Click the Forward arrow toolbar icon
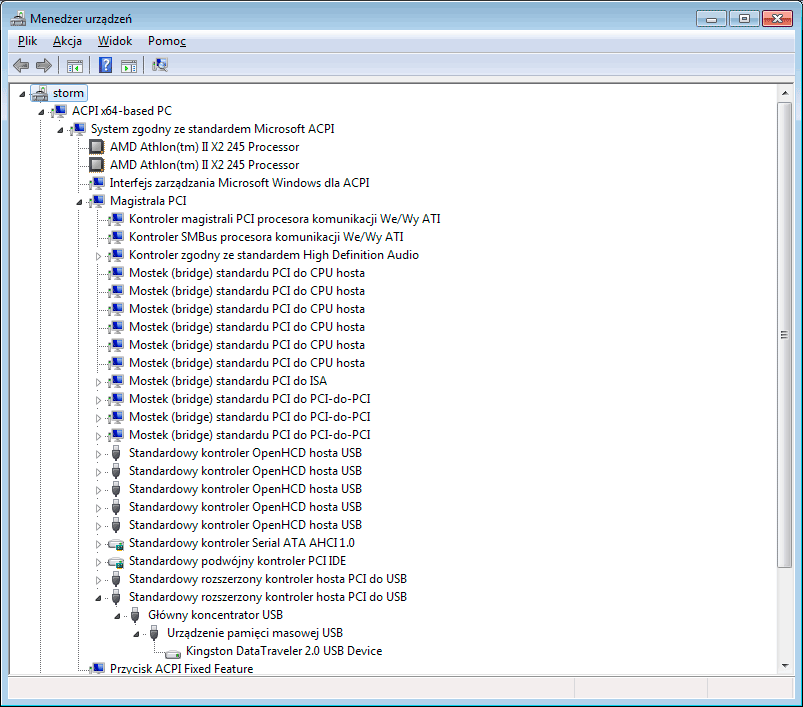Image resolution: width=803 pixels, height=707 pixels. coord(44,65)
